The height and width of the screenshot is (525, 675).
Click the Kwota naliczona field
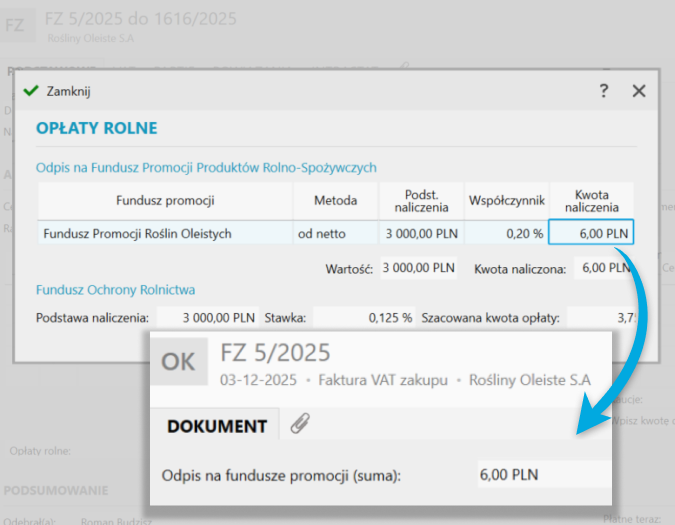pyautogui.click(x=606, y=268)
